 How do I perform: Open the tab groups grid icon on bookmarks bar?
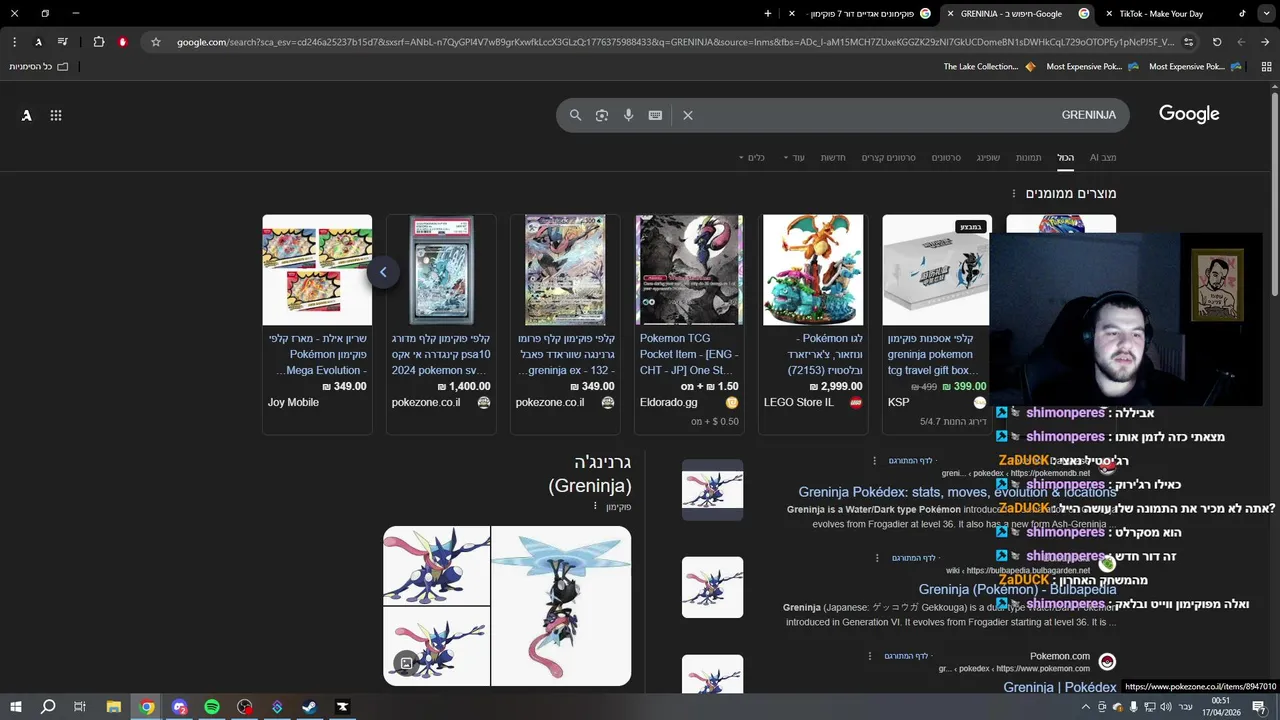click(1265, 66)
